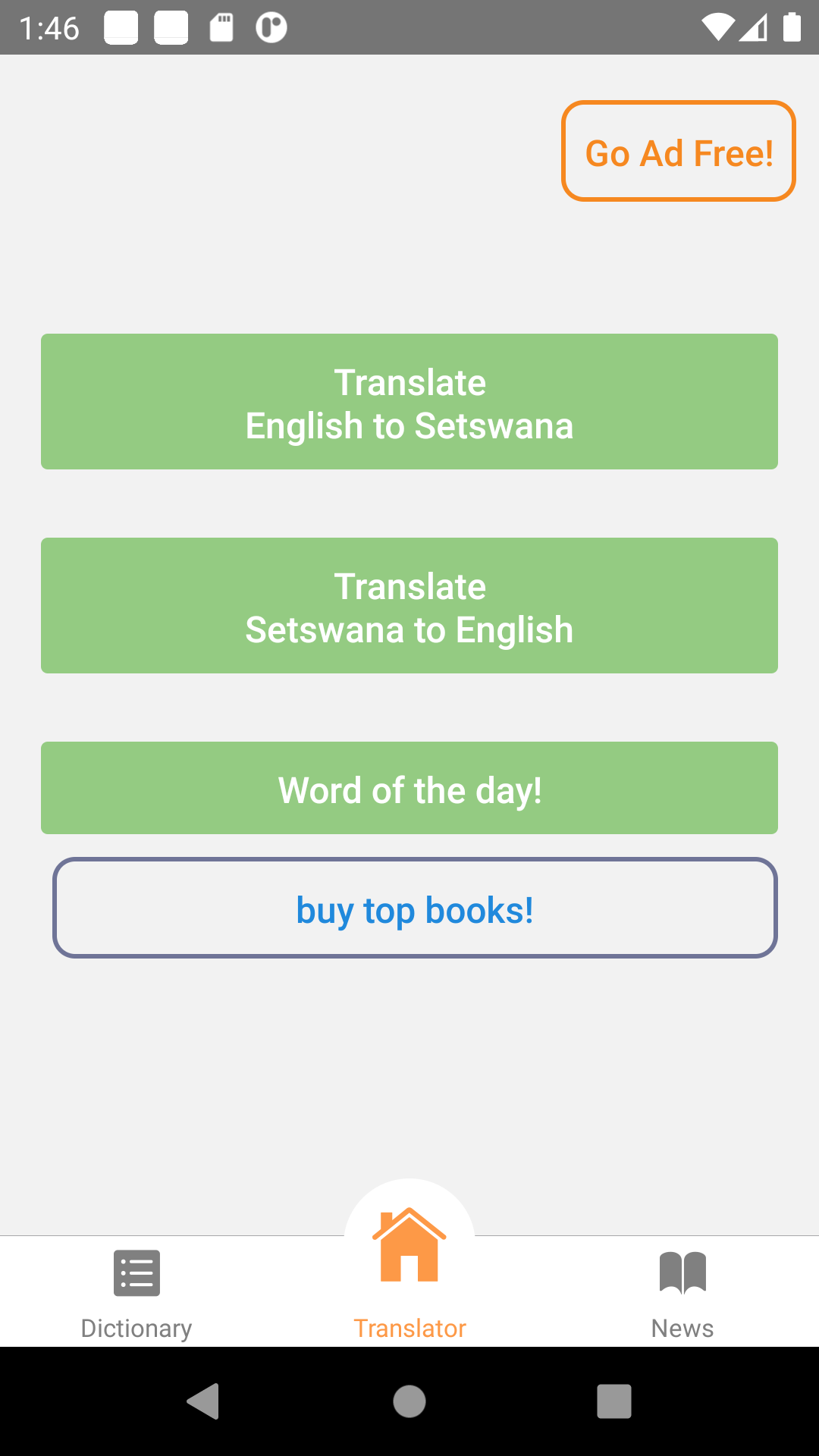Tap the clock time in status bar
This screenshot has height=1456, width=819.
tap(49, 28)
